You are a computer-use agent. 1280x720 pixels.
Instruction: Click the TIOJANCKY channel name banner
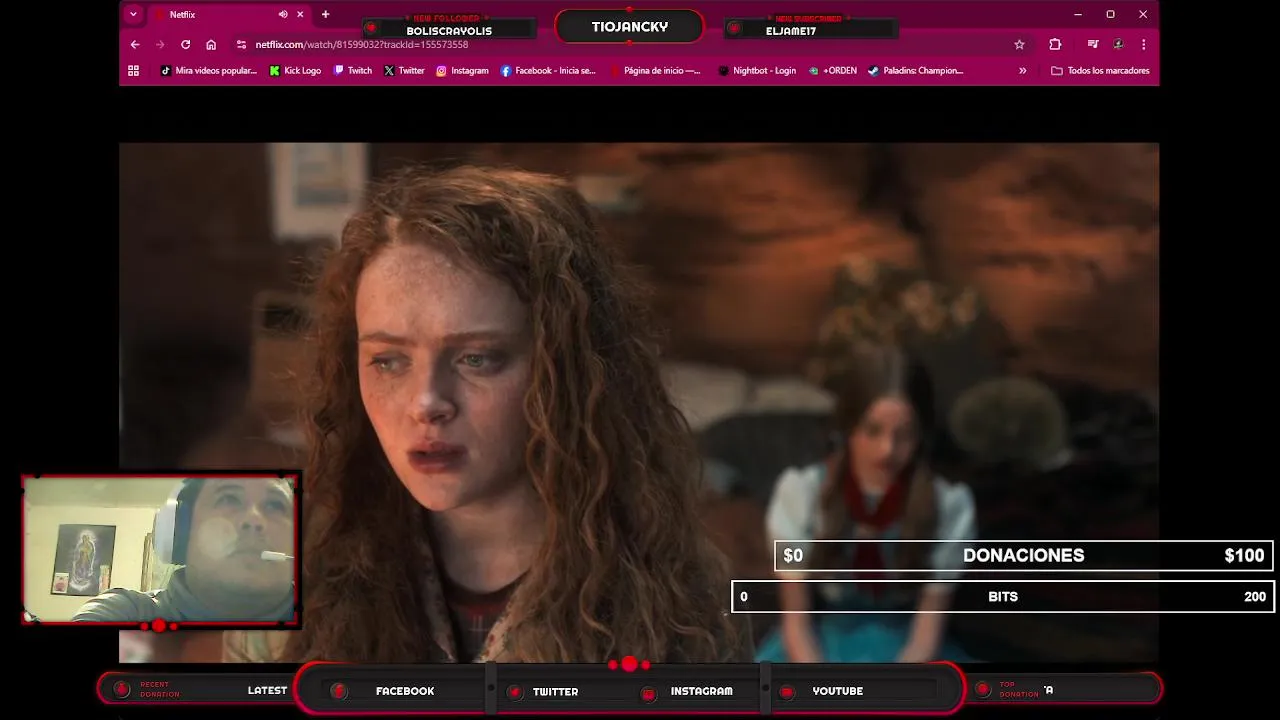629,27
